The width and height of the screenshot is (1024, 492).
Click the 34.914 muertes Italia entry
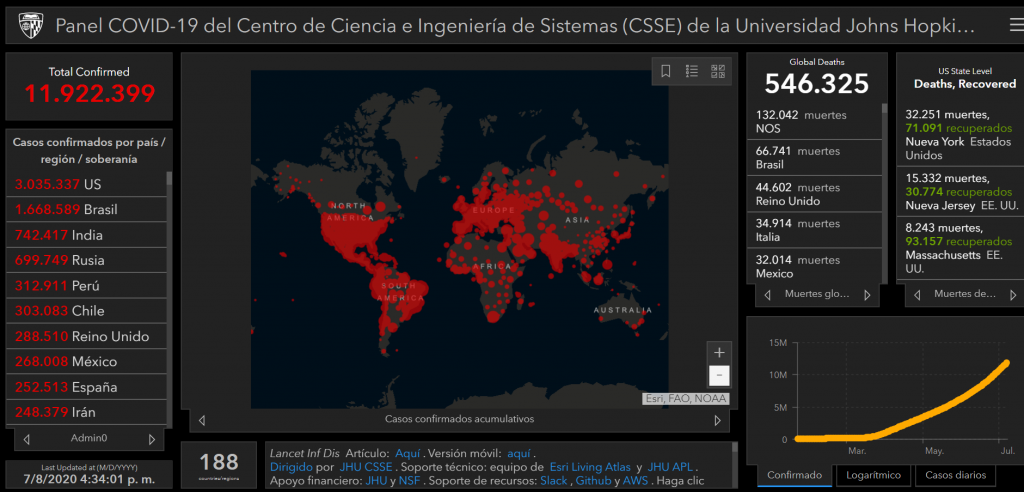pyautogui.click(x=814, y=229)
